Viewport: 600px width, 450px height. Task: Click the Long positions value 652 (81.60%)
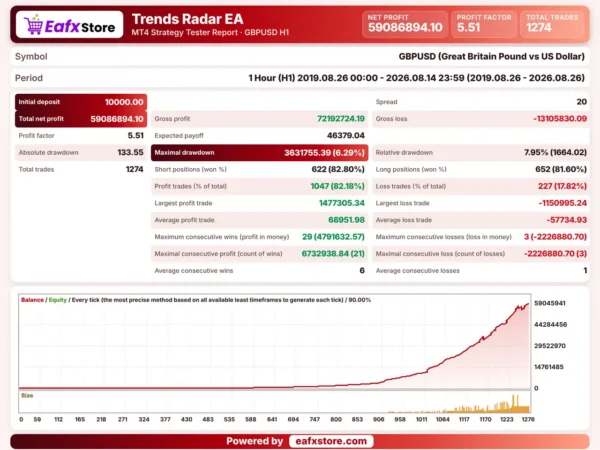pos(561,169)
